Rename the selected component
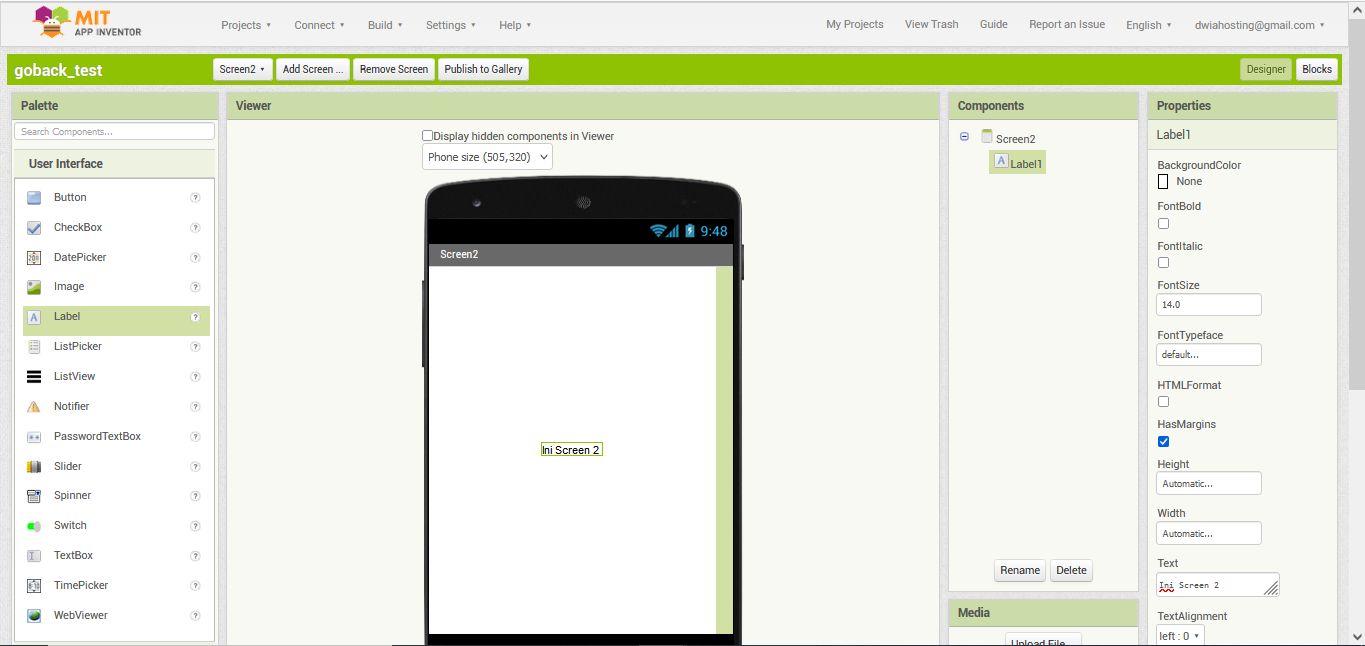The height and width of the screenshot is (646, 1365). click(1019, 570)
